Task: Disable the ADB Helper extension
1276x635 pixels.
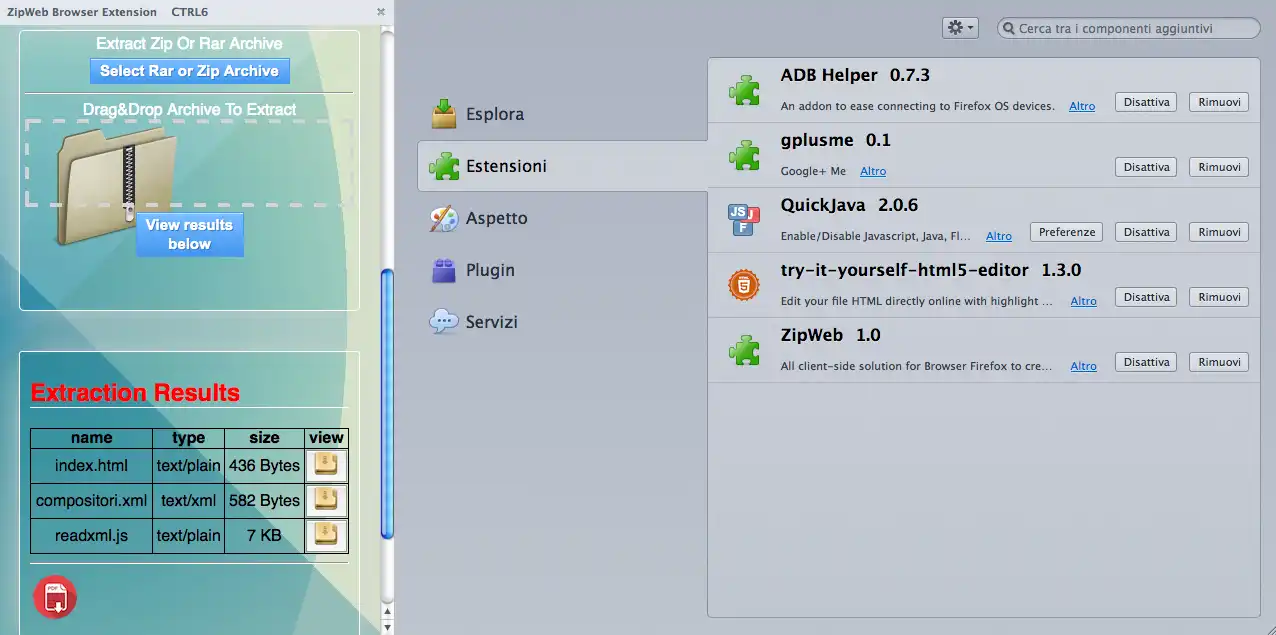Action: pos(1146,102)
